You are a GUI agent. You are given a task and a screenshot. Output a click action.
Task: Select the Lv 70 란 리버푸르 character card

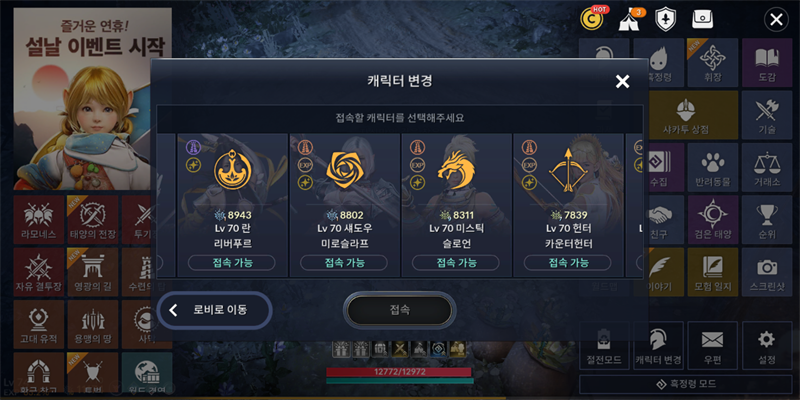[232, 205]
